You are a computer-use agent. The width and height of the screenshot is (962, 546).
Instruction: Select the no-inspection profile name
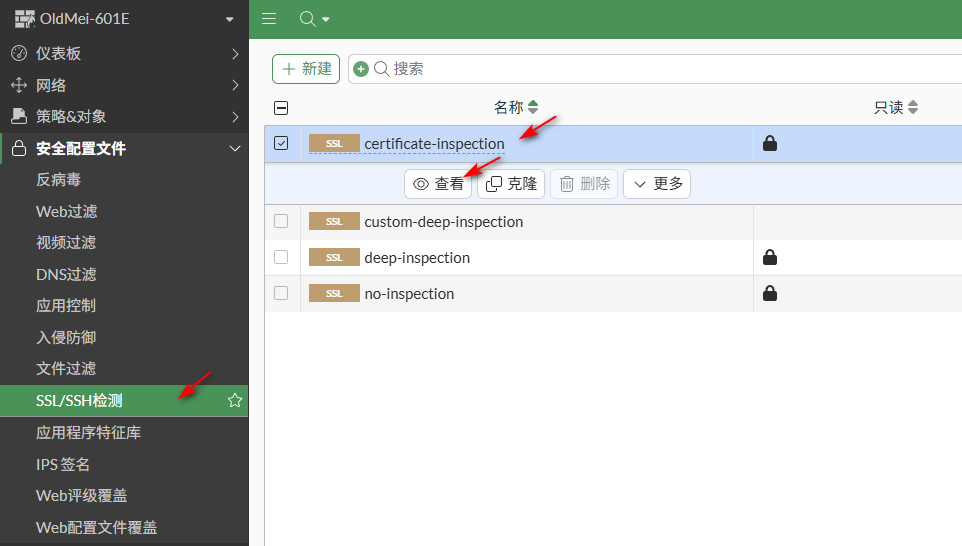tap(409, 294)
